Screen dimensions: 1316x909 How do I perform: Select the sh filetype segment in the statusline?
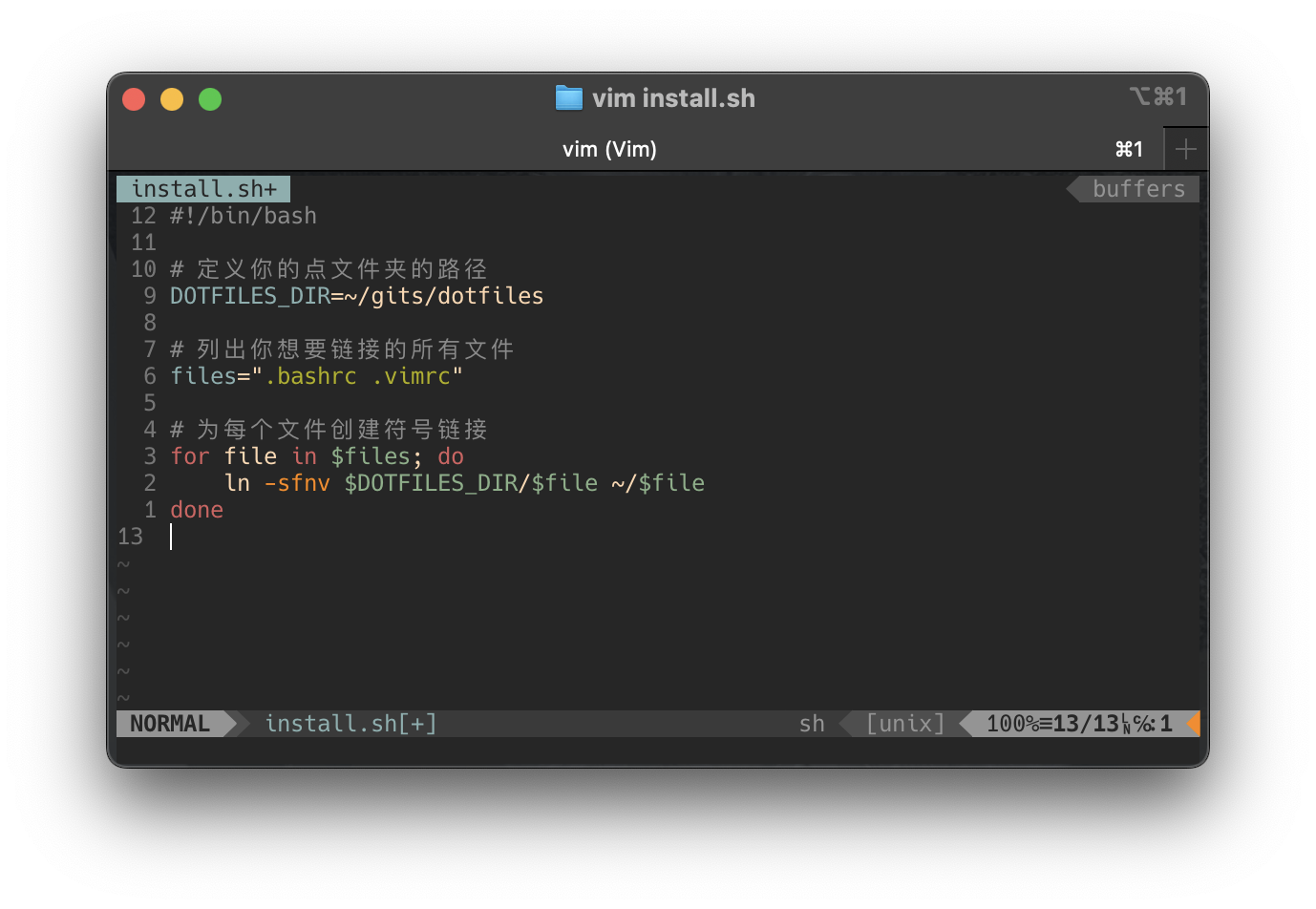(811, 724)
